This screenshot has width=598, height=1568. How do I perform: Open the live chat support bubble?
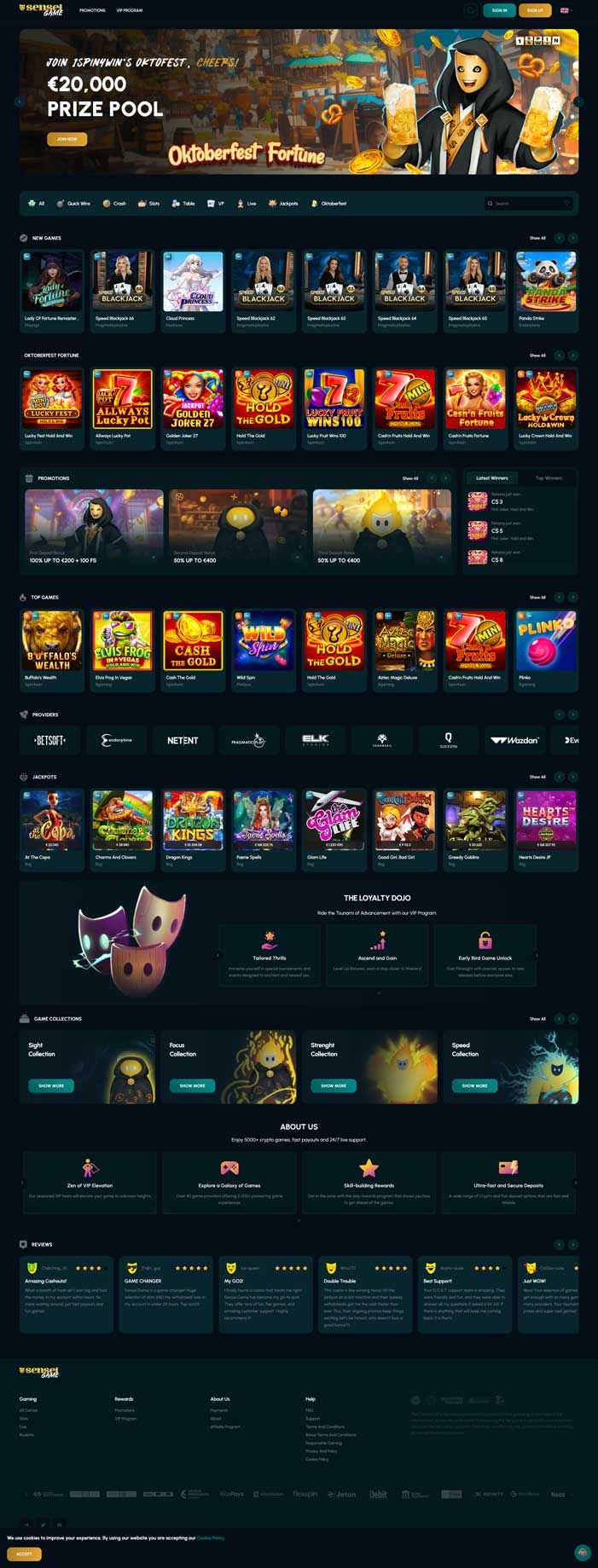point(583,1552)
